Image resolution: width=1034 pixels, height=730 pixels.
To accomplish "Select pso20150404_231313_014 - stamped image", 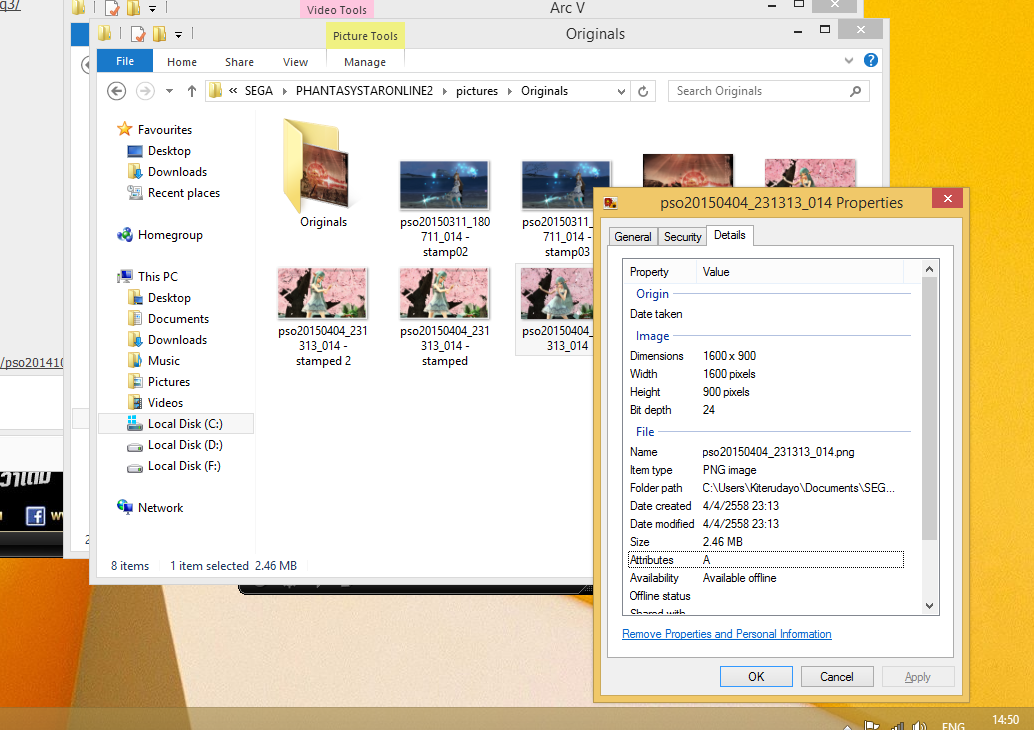I will point(444,293).
